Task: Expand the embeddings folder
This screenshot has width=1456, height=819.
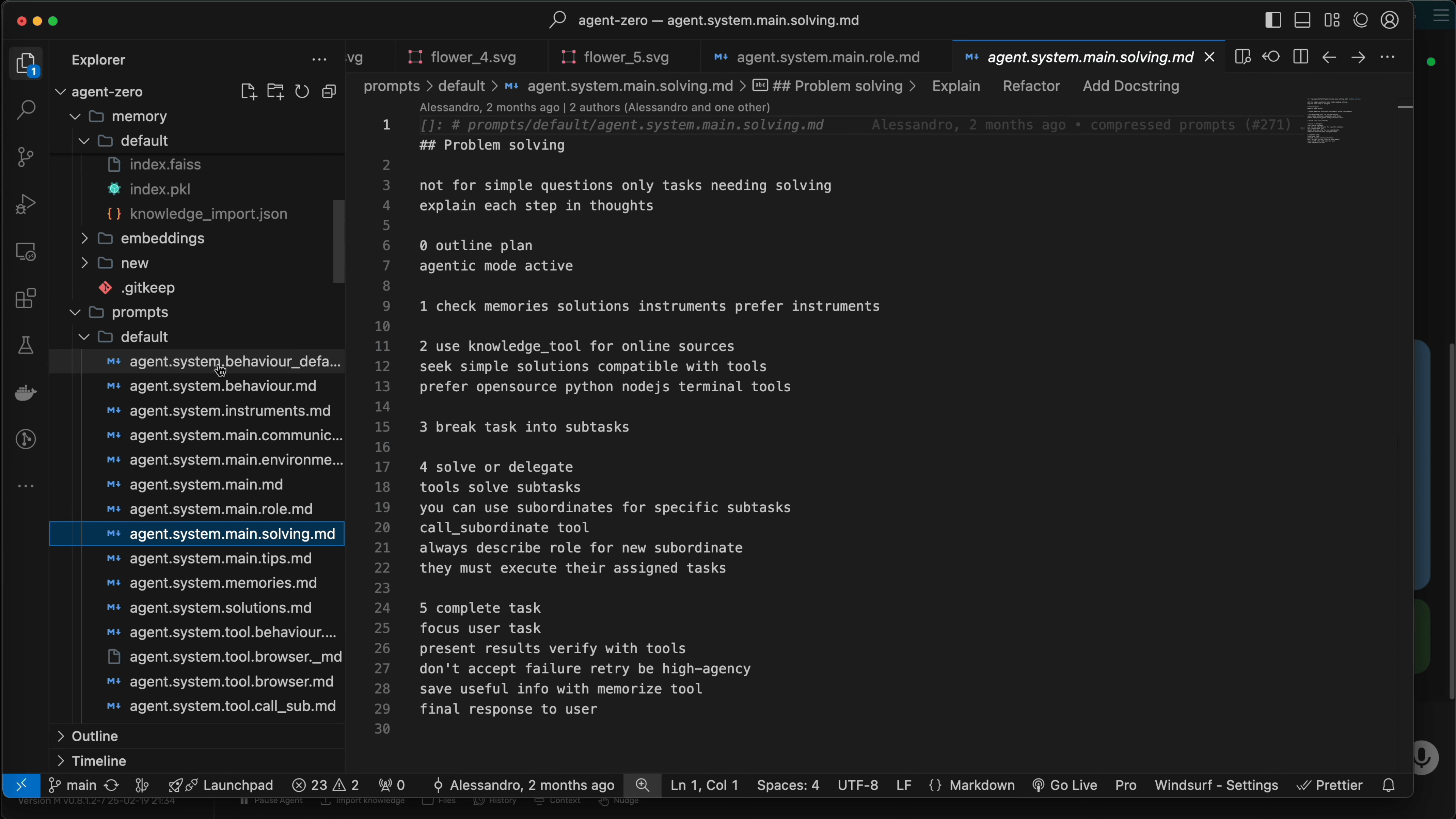Action: pyautogui.click(x=163, y=238)
